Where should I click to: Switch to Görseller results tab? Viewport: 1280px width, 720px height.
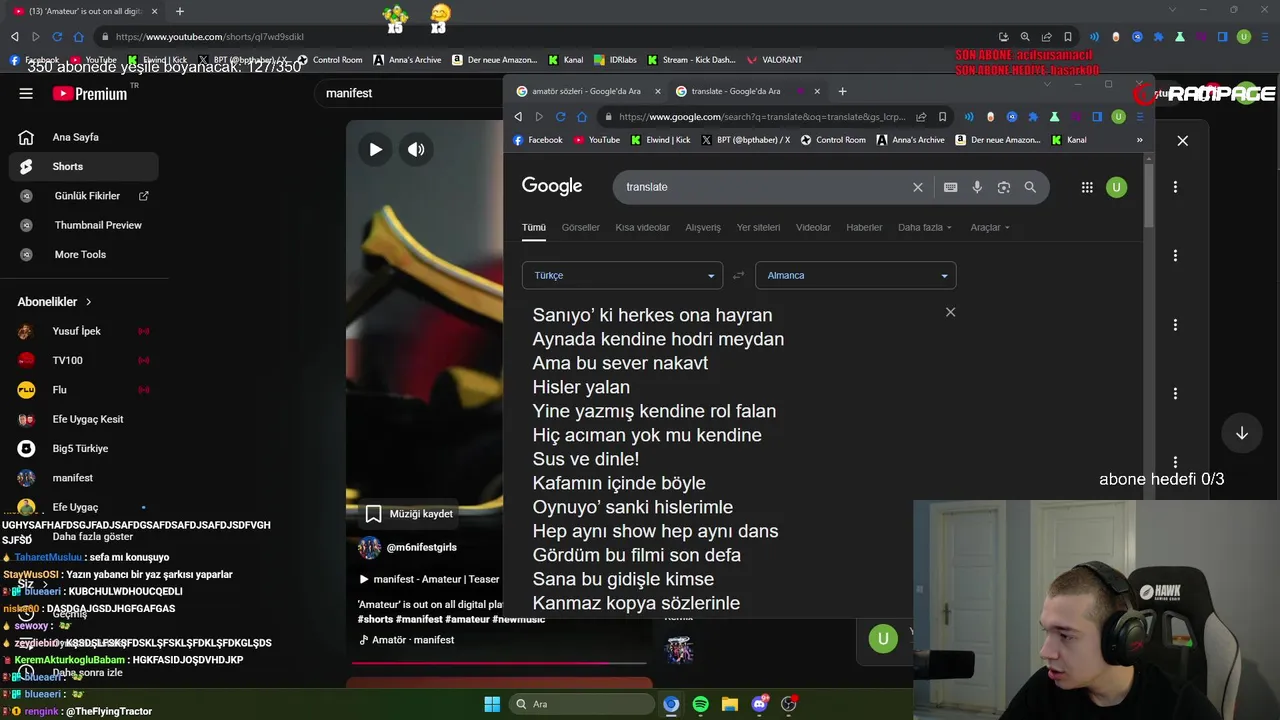click(580, 227)
